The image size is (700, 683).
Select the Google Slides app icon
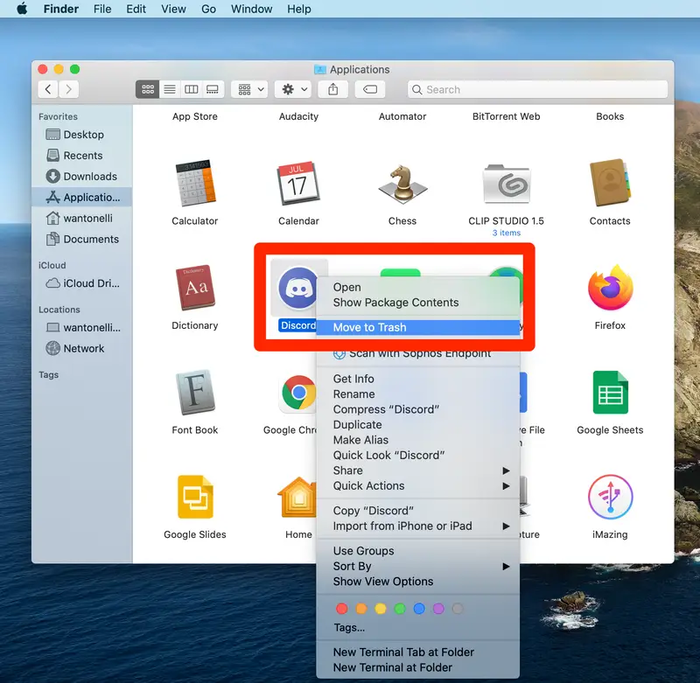click(195, 497)
